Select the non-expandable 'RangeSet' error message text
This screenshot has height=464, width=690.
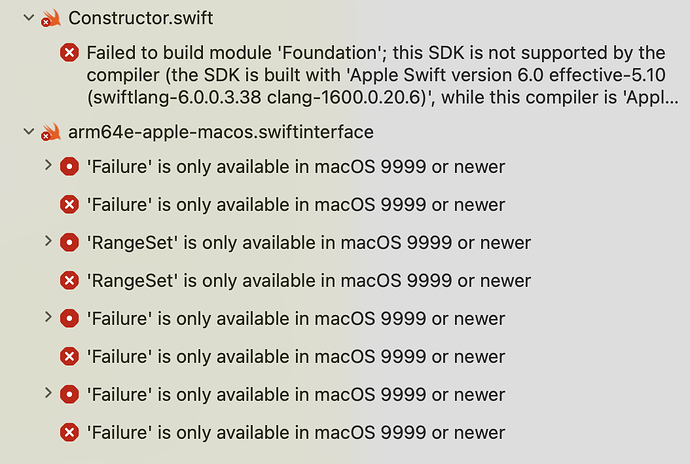pos(309,281)
